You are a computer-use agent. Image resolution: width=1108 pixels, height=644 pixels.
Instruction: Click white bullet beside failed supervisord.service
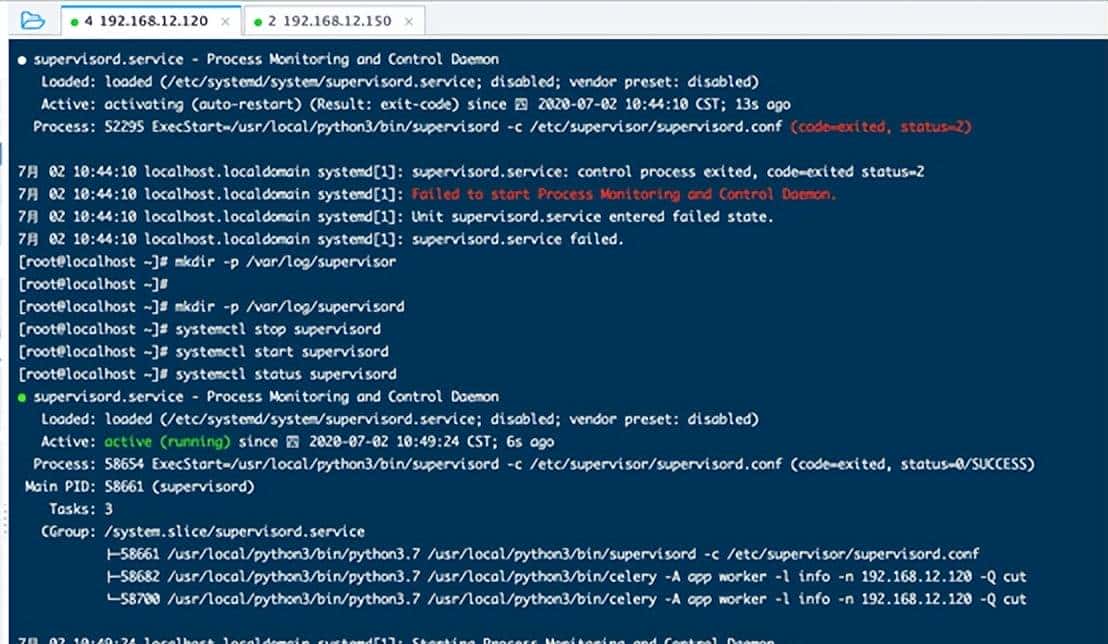[23, 60]
